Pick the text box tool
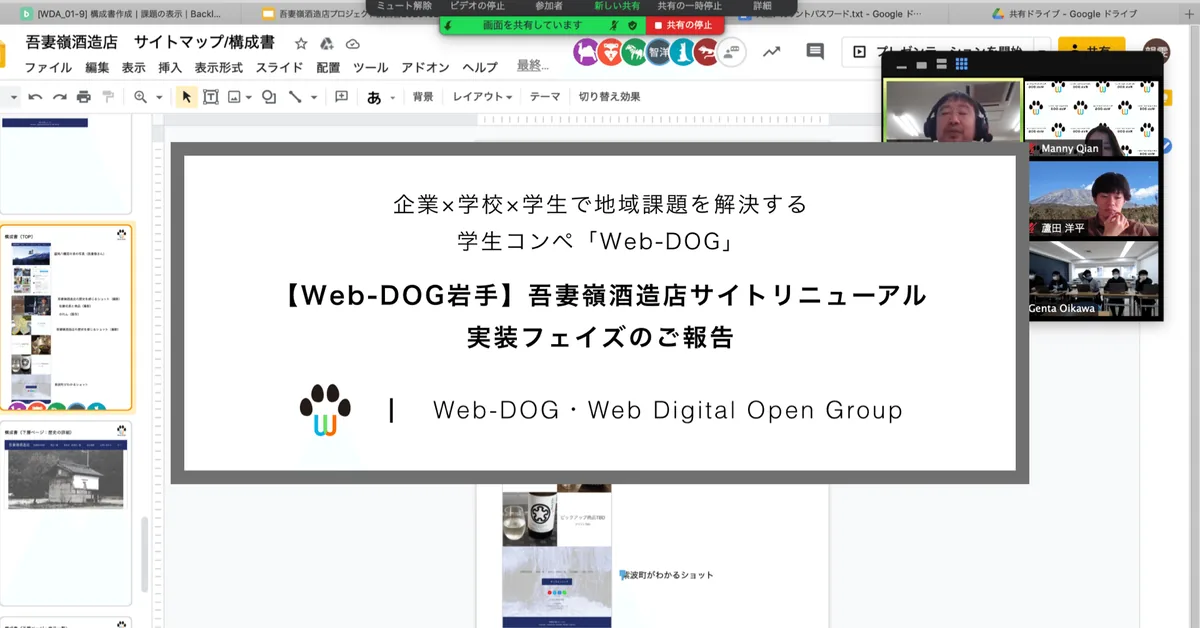Viewport: 1200px width, 628px height. 211,97
